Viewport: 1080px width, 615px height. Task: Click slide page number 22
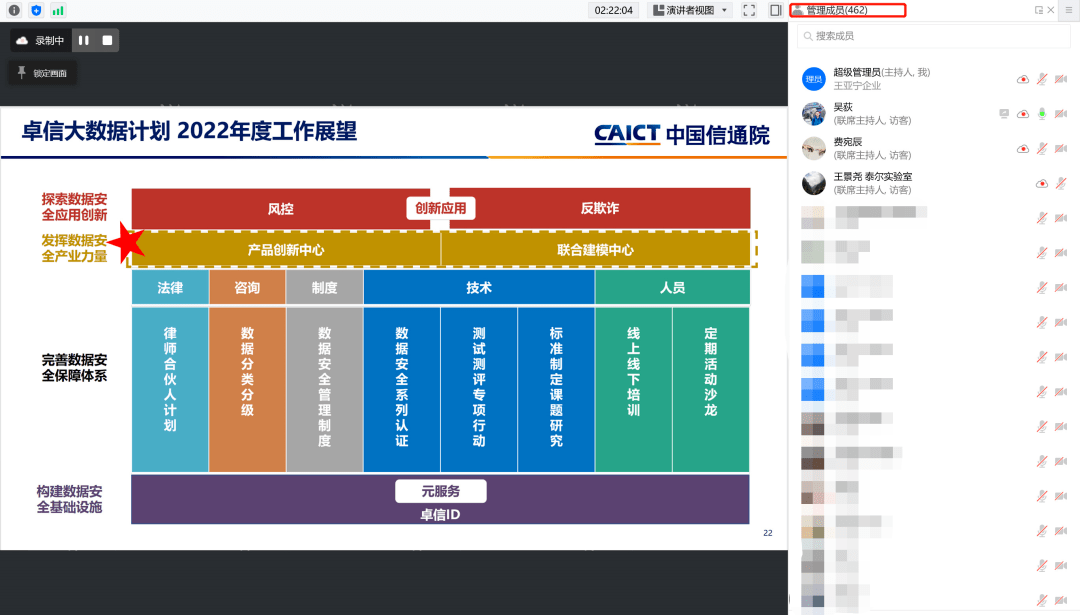767,533
